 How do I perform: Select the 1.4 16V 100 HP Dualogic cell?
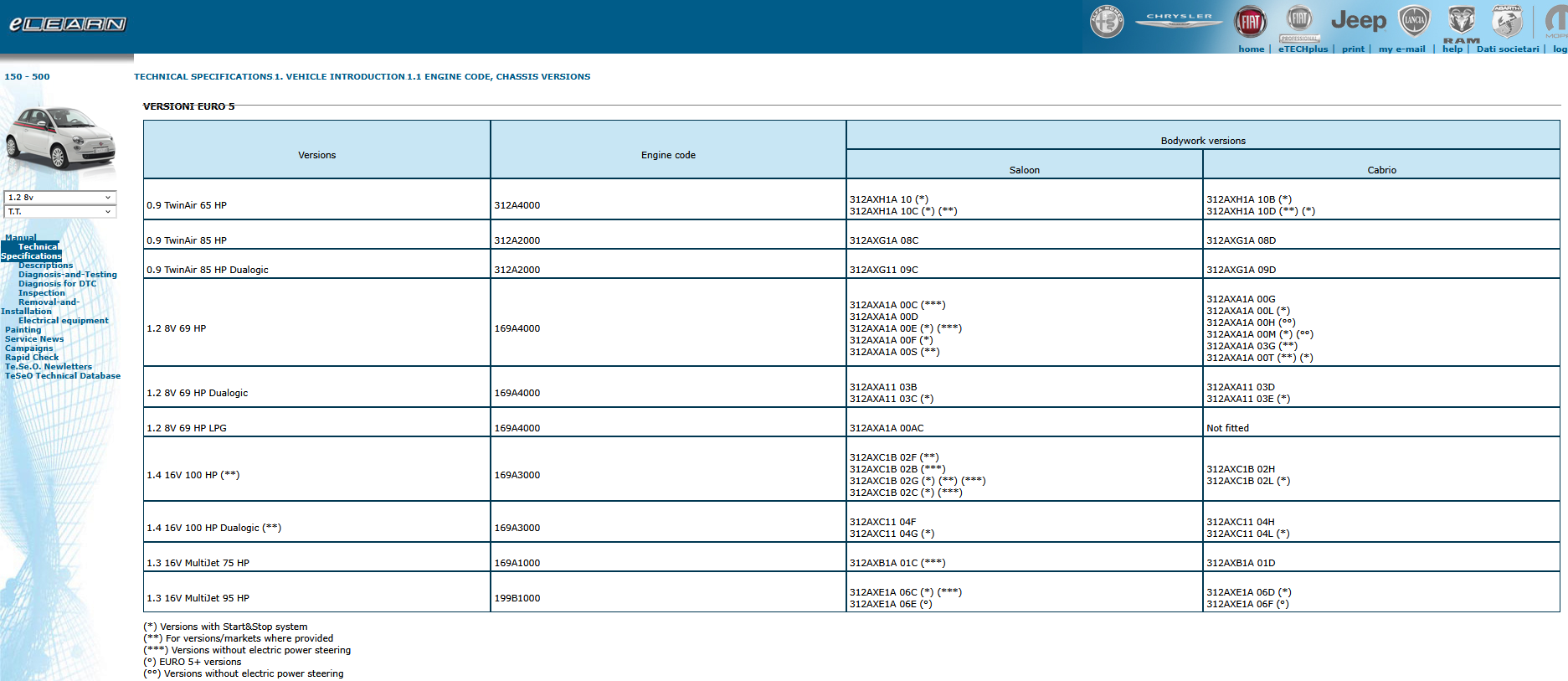[317, 522]
